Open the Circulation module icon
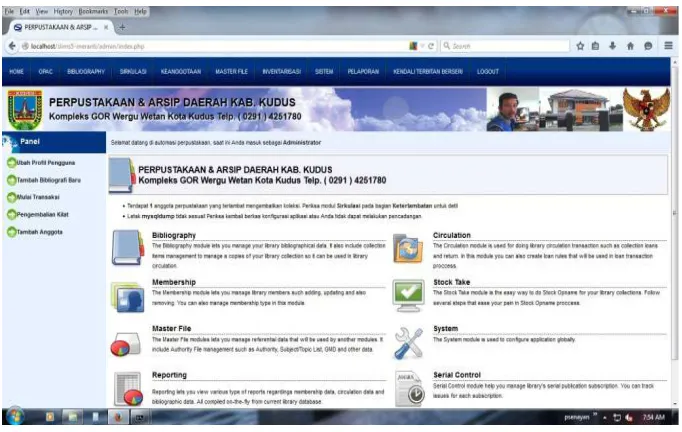Screen dimensions: 682x432 click(408, 248)
